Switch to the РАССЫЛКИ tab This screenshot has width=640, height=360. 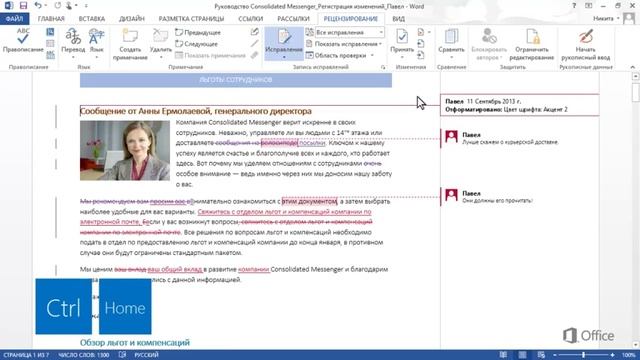[293, 19]
